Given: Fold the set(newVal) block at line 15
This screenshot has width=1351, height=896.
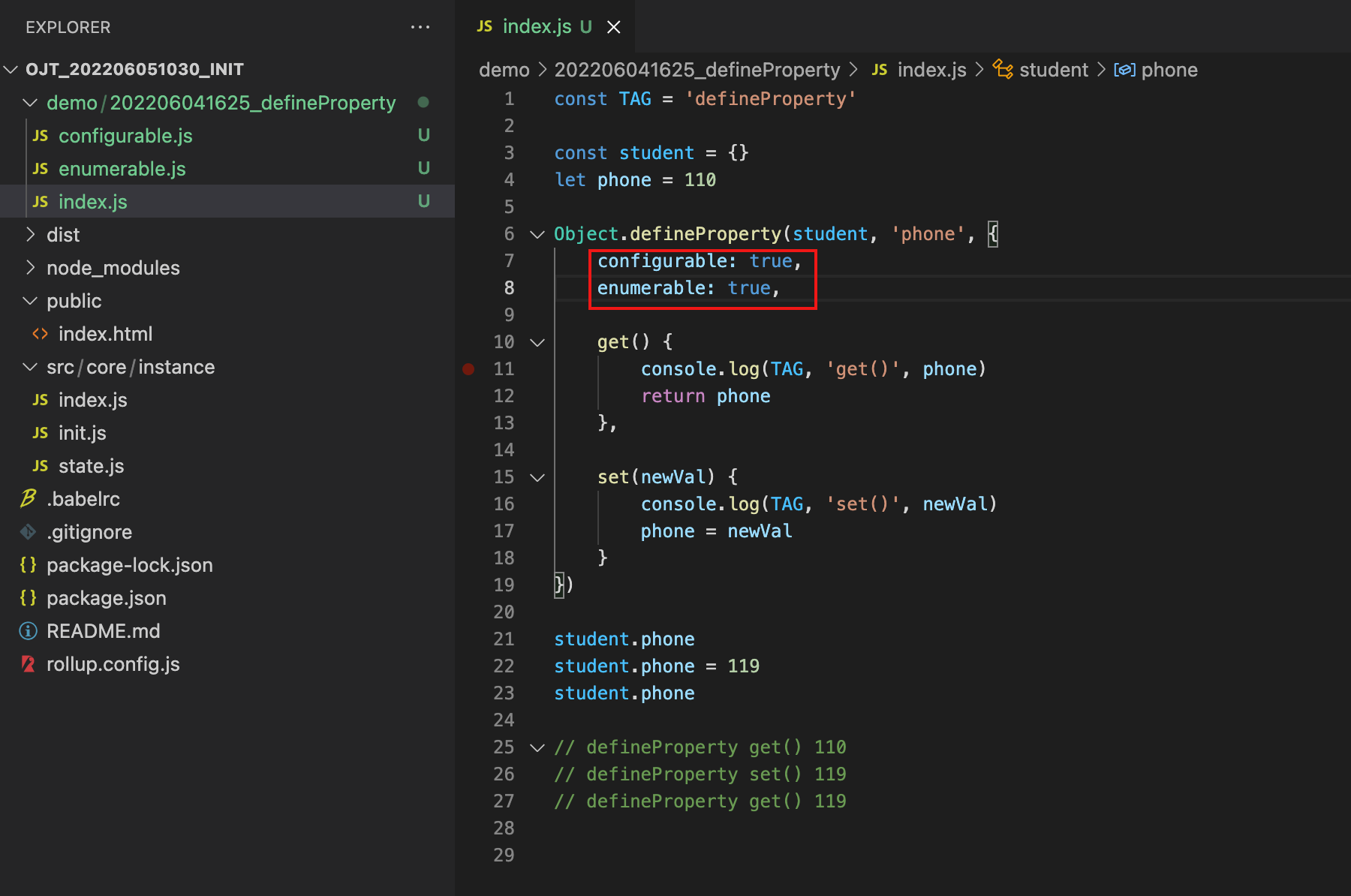Looking at the screenshot, I should [537, 478].
